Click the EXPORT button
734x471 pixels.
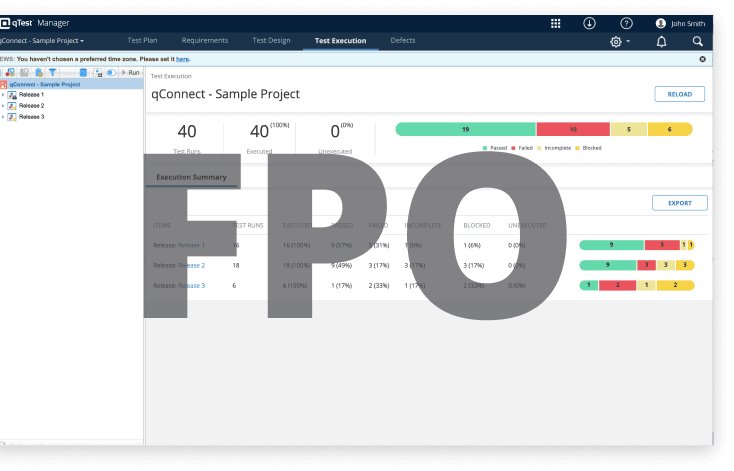click(680, 203)
